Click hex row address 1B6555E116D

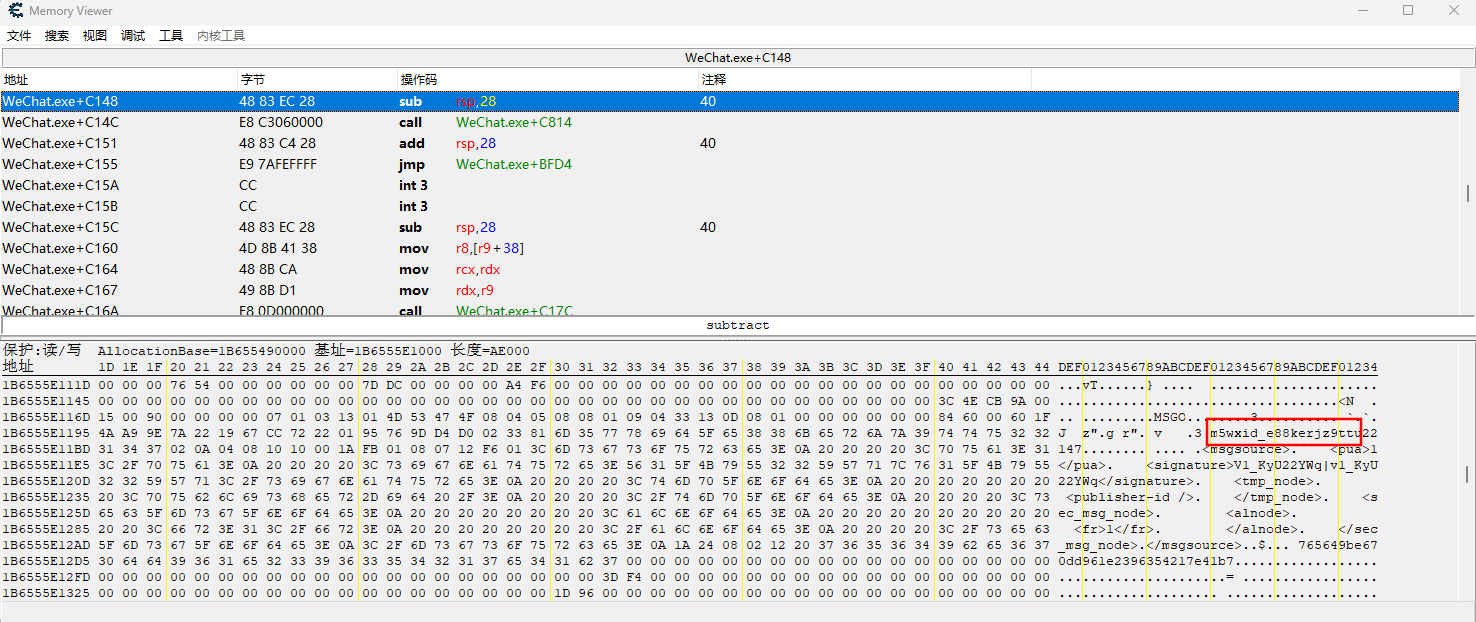click(46, 417)
